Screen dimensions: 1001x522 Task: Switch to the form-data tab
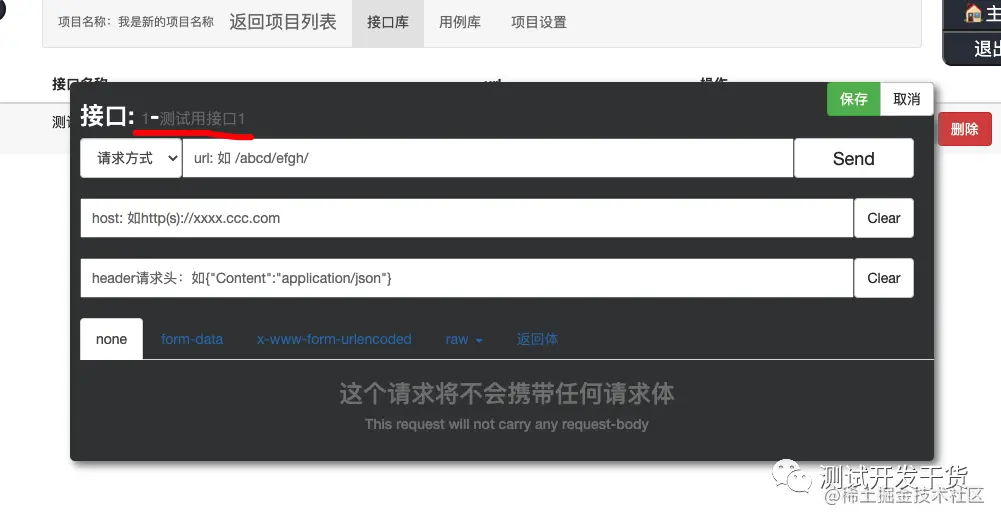pos(192,339)
